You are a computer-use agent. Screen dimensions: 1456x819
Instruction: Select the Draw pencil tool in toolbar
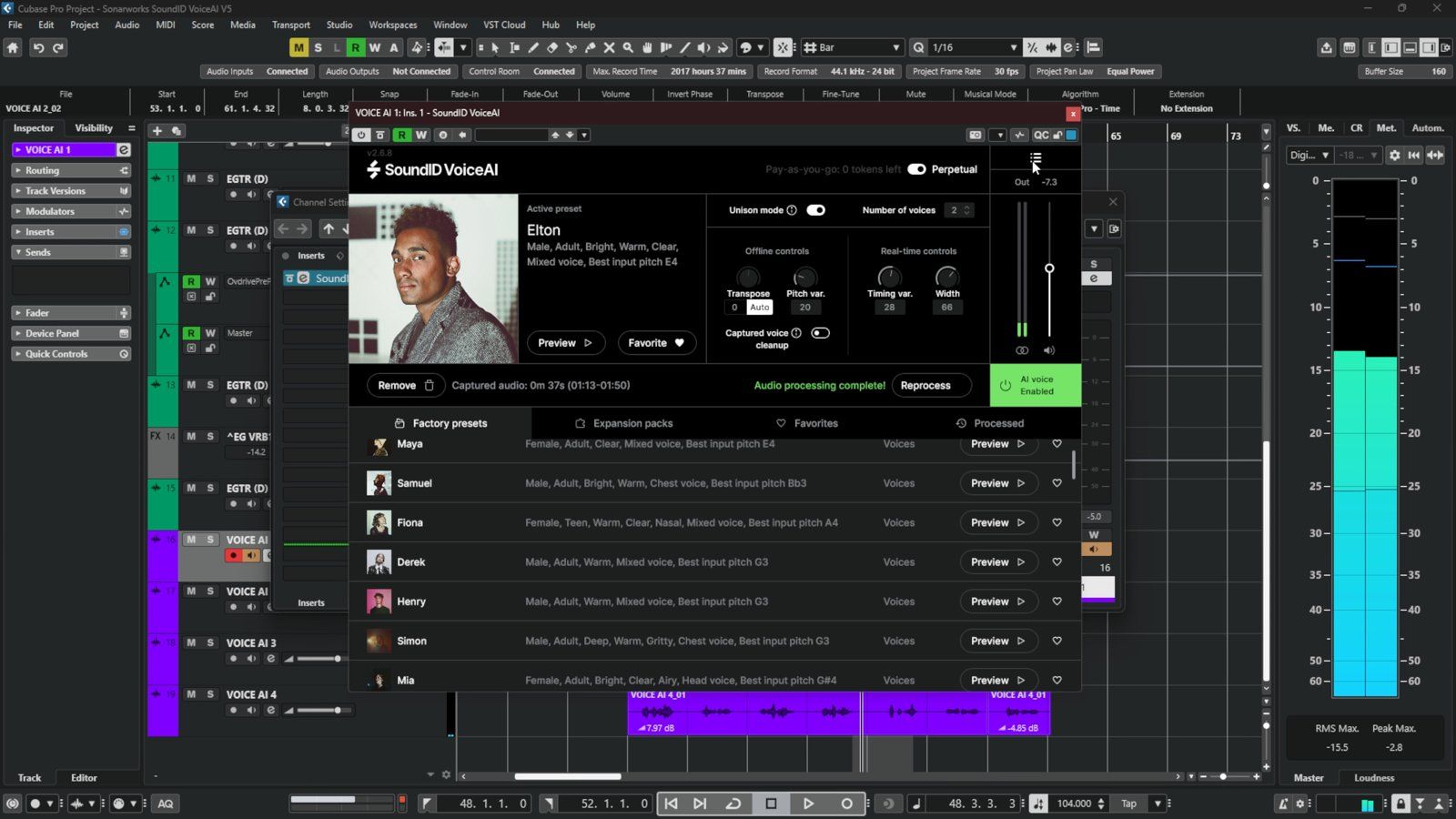pyautogui.click(x=533, y=47)
